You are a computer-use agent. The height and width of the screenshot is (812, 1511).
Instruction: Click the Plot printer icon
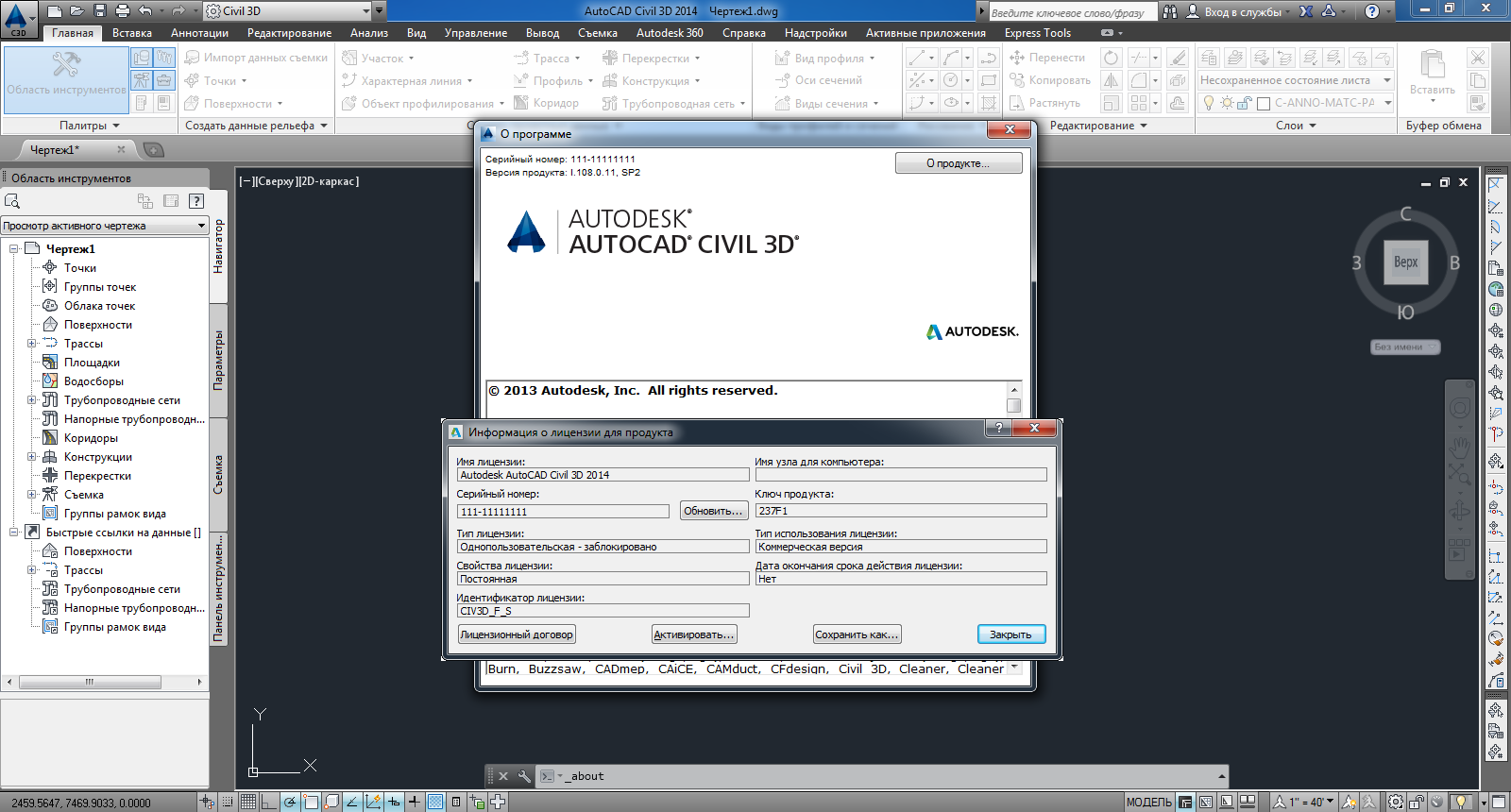coord(122,11)
